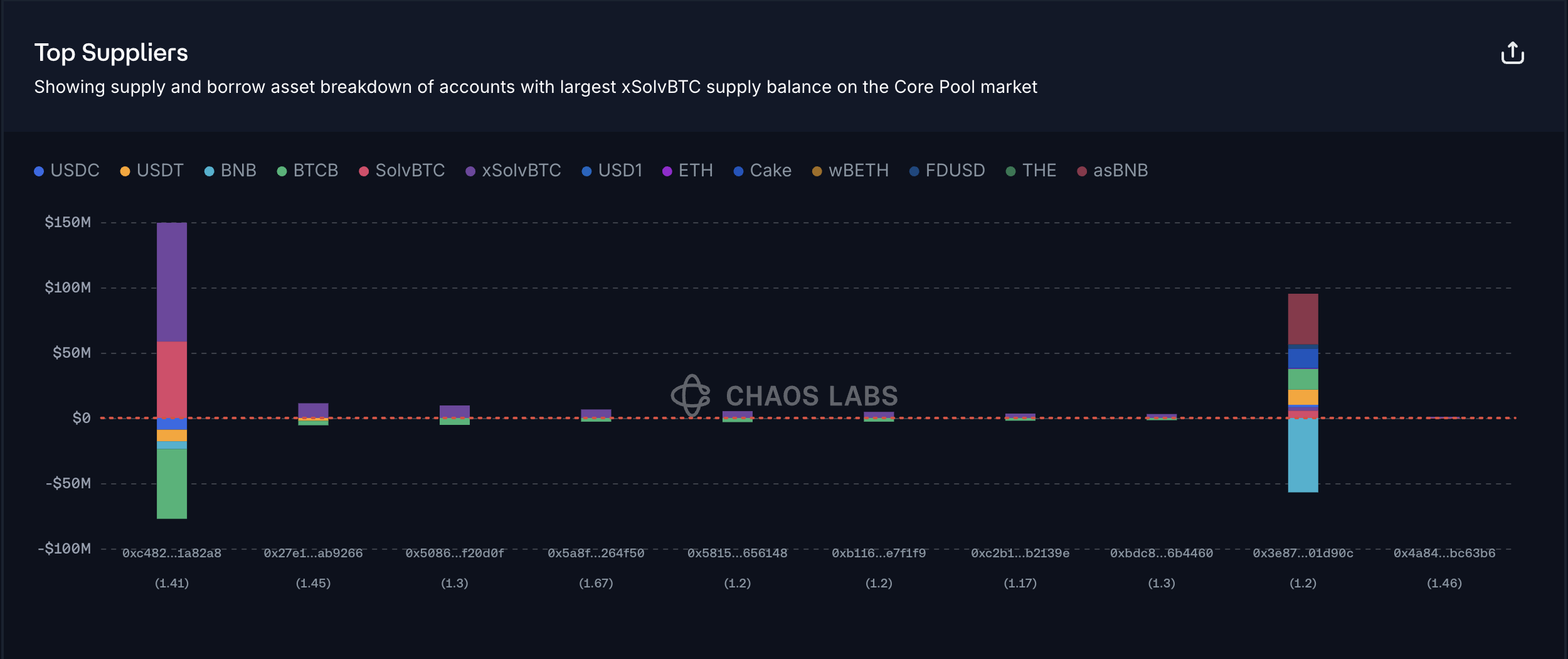Click asBNB maroon segment of 0x3e87 bar

coord(1303,319)
